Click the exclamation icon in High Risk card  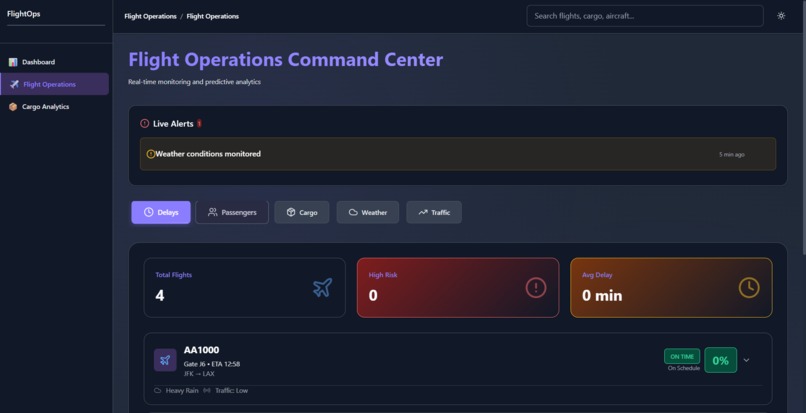536,288
